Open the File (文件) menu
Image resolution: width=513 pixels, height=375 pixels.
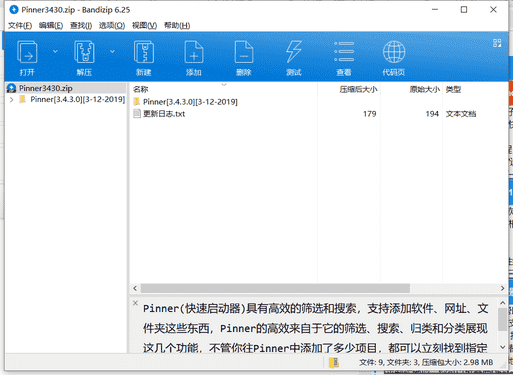20,25
